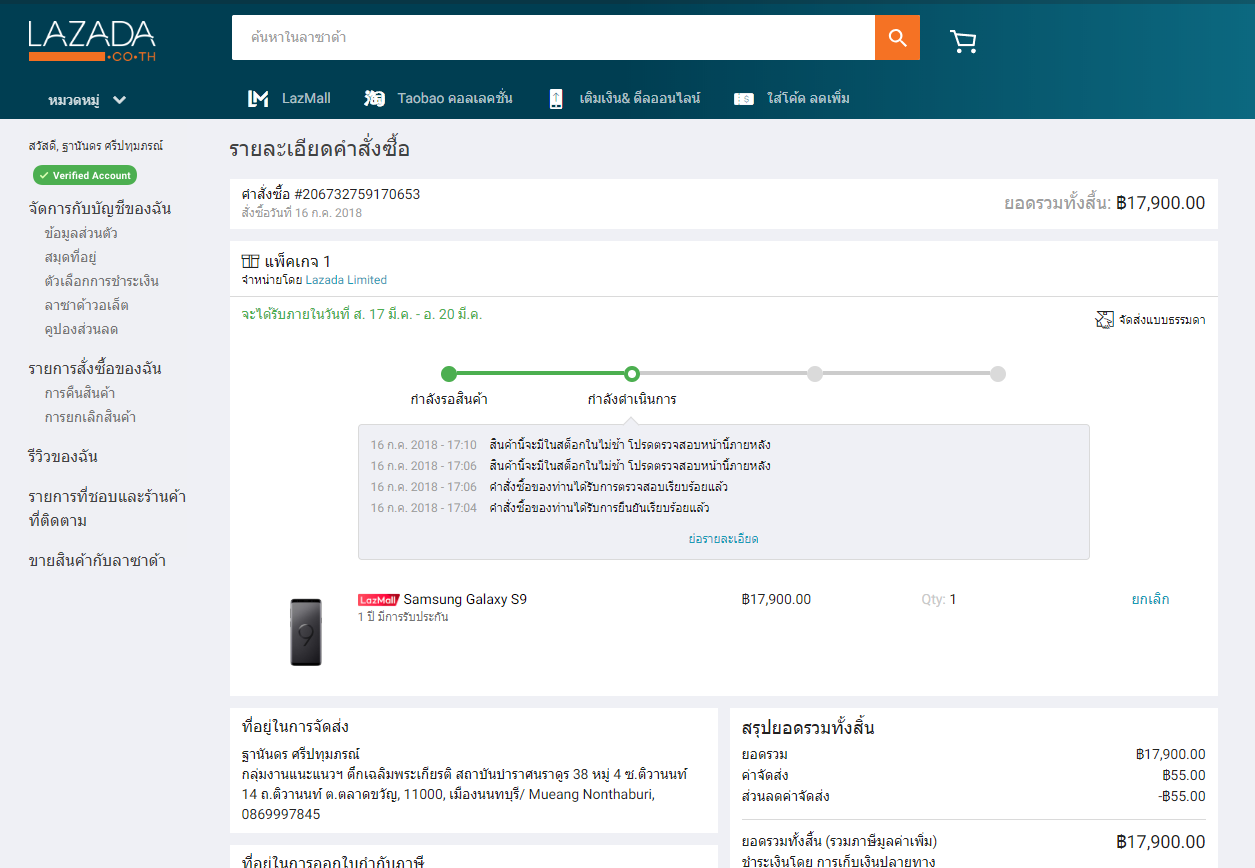Open รายการที่ชอบและร้านค้าที่ติดตาม link

point(107,508)
